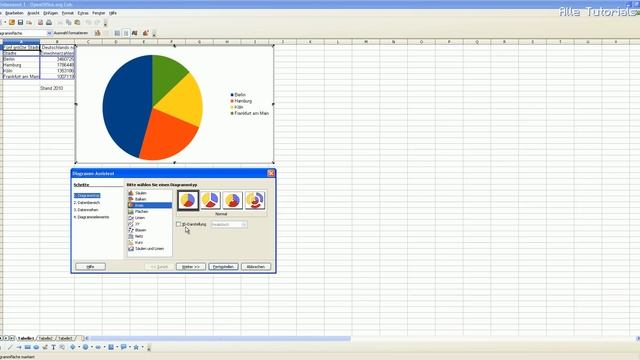Click the Weiter >> button
This screenshot has width=640, height=360.
(x=191, y=267)
